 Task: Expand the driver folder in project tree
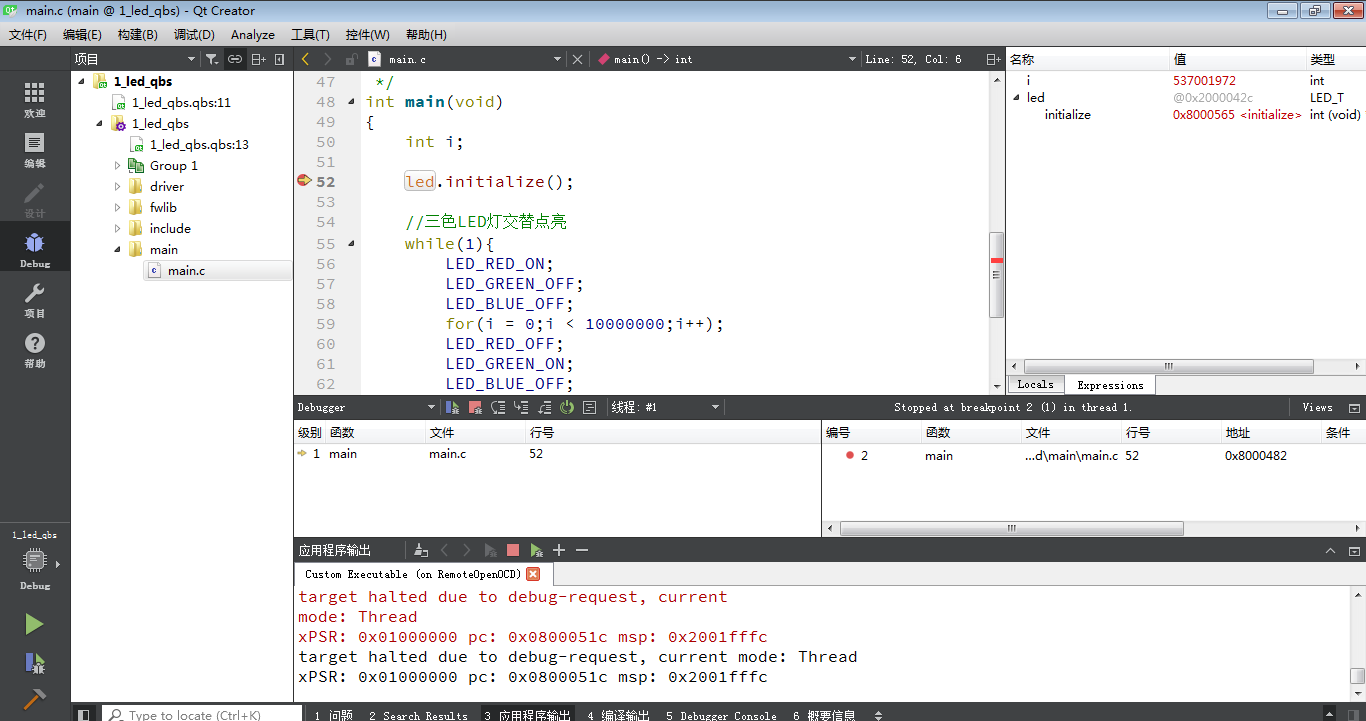tap(117, 186)
